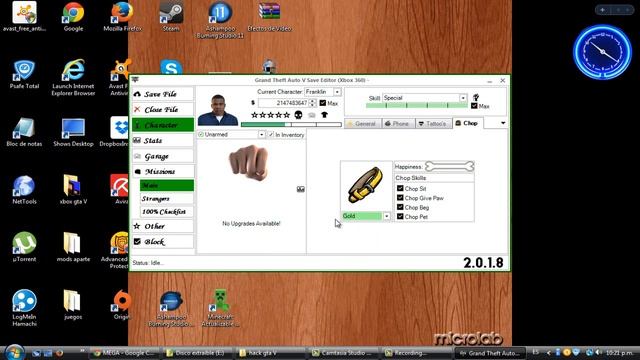Open Efectos de Video archive icon
Viewport: 640px width, 360px height.
269,16
